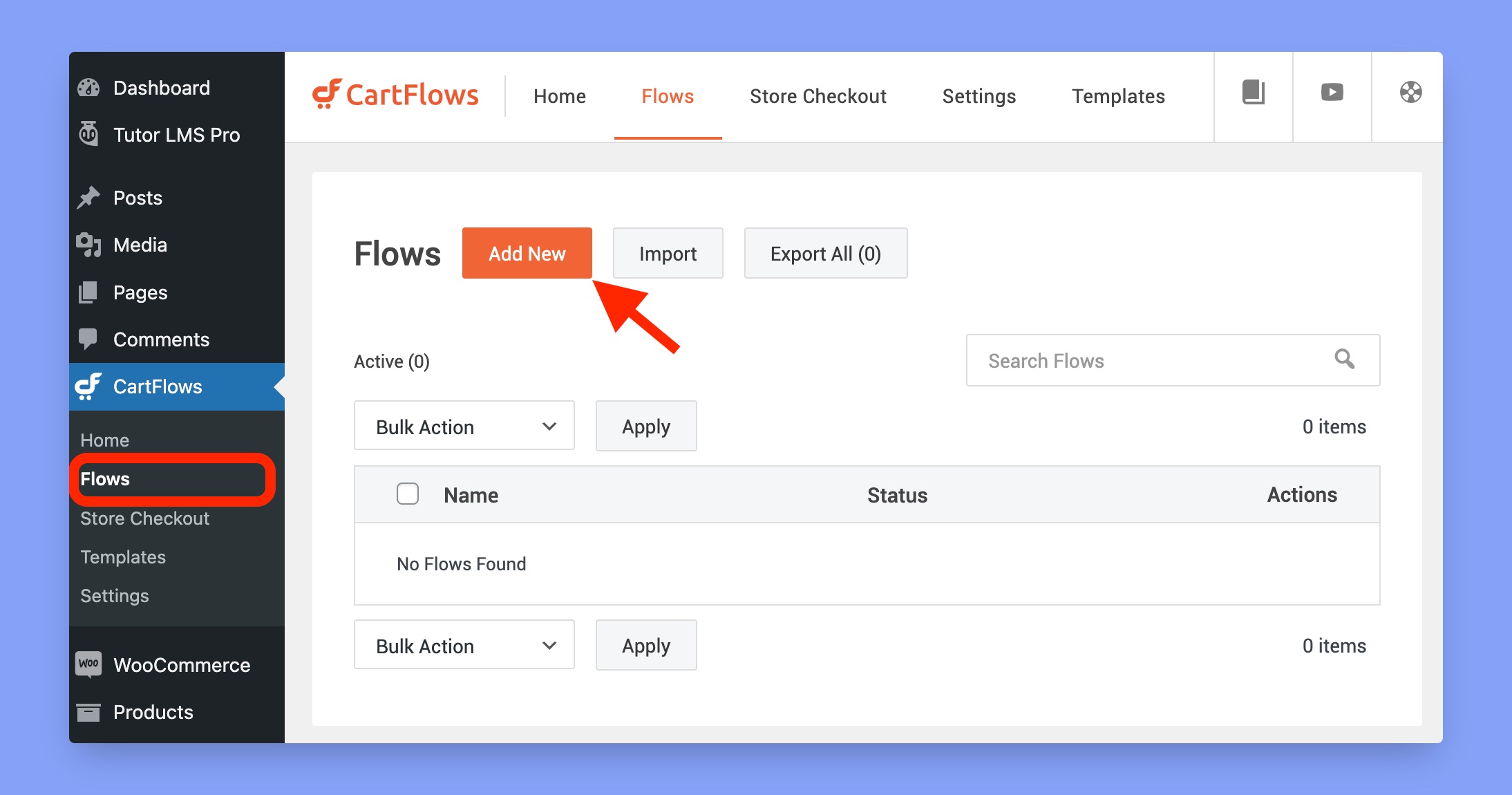Expand the top Bulk Action dropdown
The width and height of the screenshot is (1512, 795).
click(464, 426)
